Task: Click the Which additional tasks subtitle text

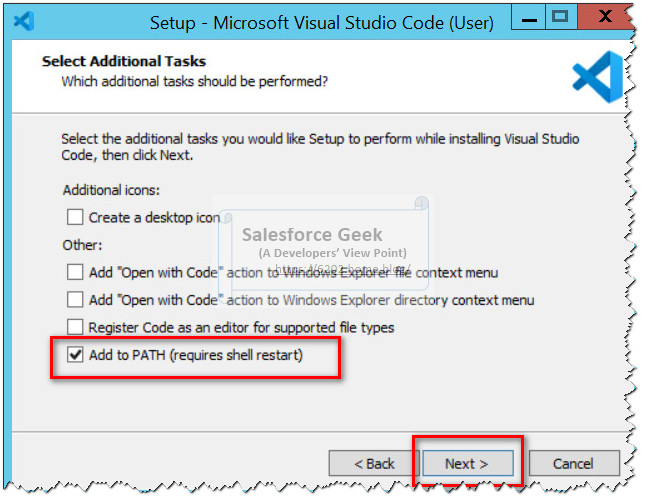Action: click(x=195, y=80)
